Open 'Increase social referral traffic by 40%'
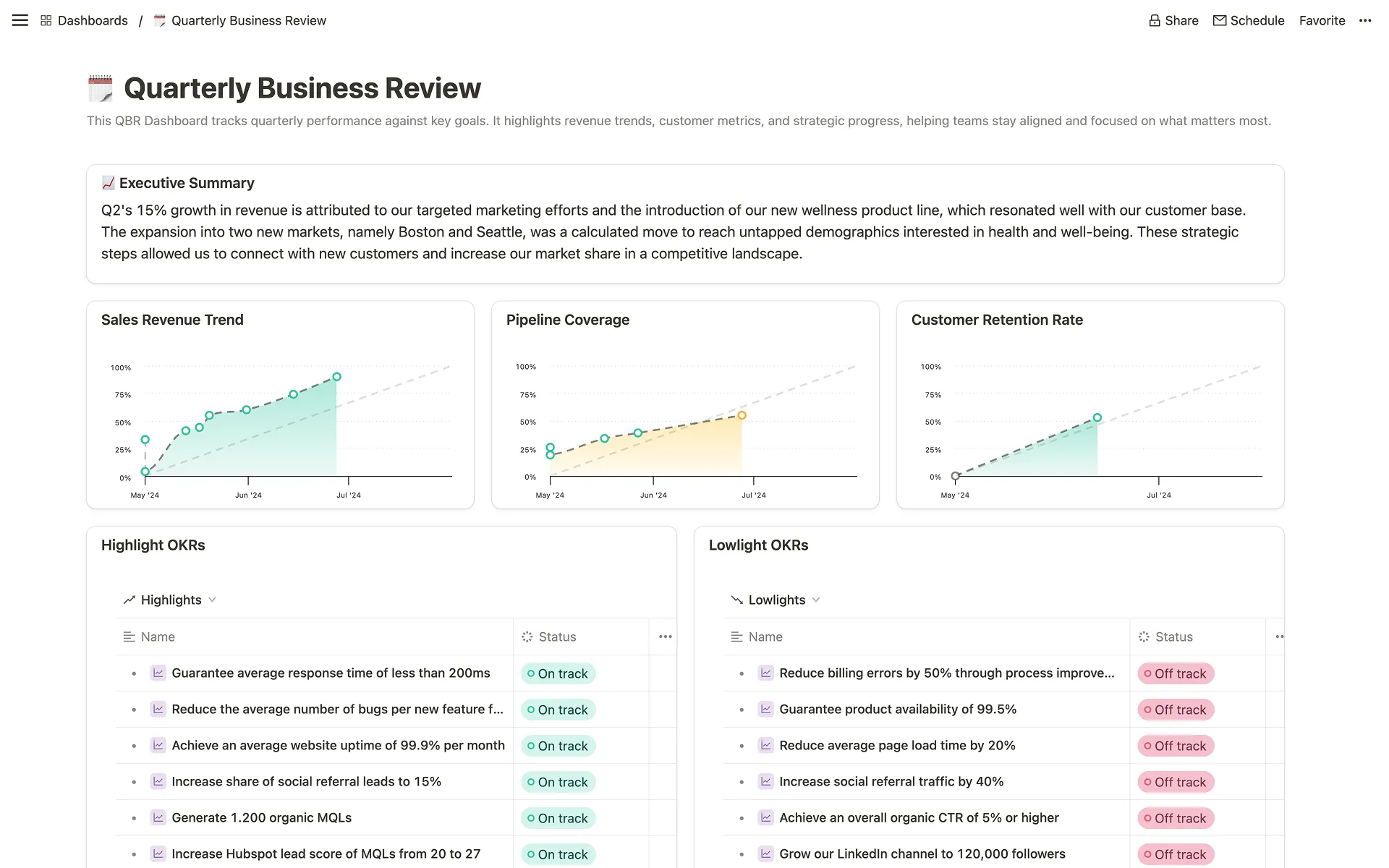The image size is (1389, 868). (x=891, y=781)
